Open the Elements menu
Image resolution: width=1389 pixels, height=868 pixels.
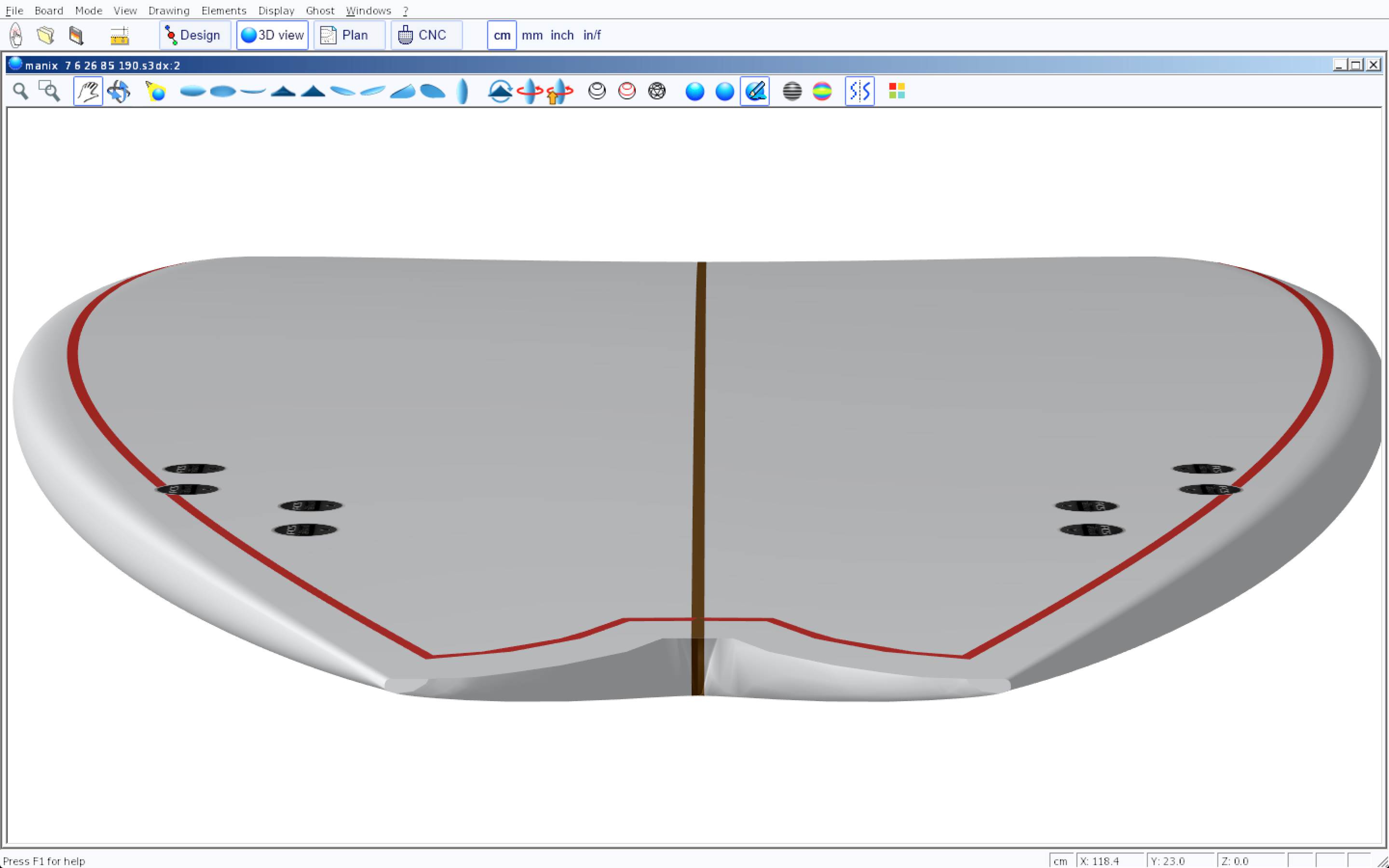tap(223, 10)
